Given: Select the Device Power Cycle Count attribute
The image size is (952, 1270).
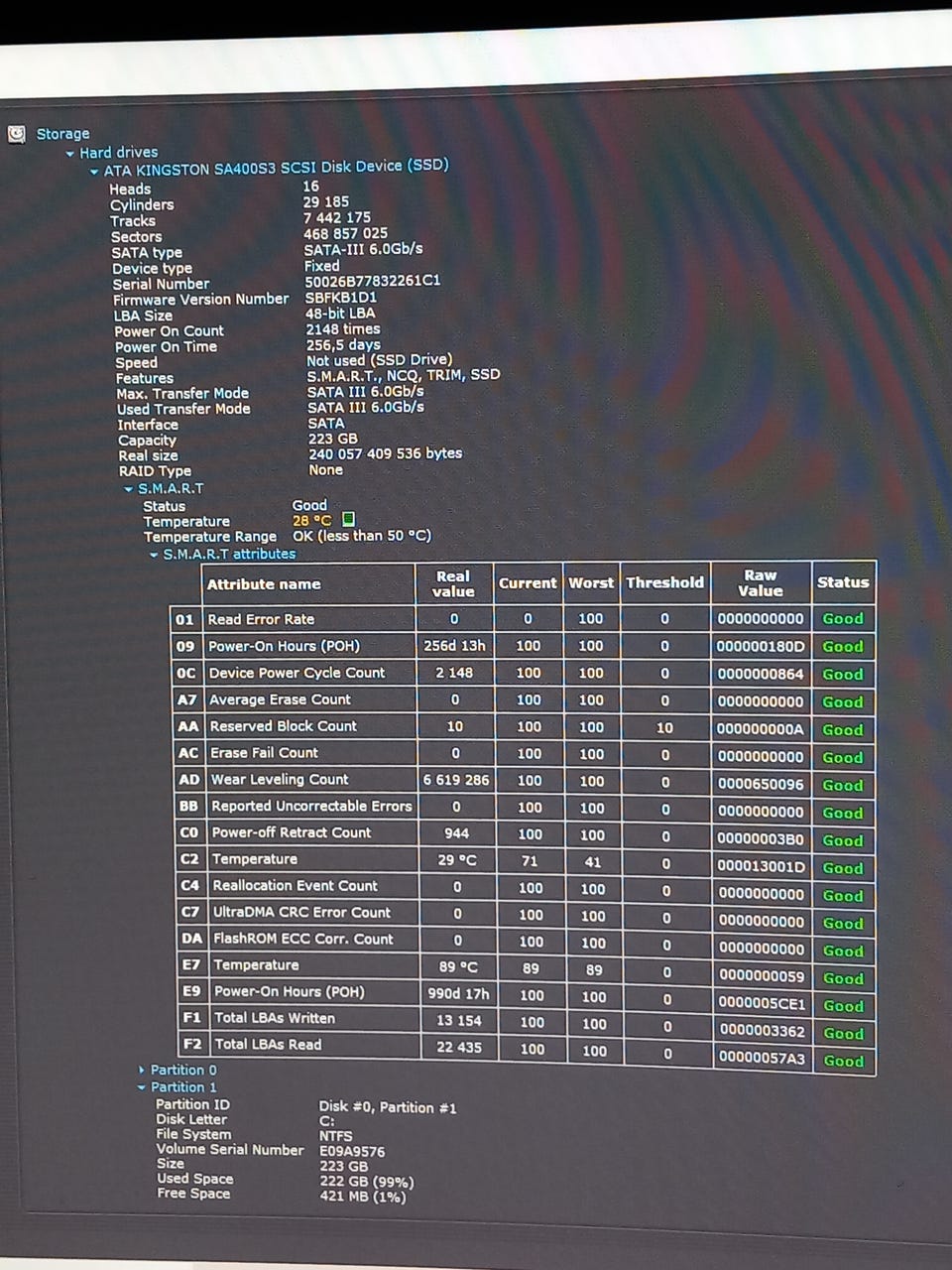Looking at the screenshot, I should click(x=297, y=673).
